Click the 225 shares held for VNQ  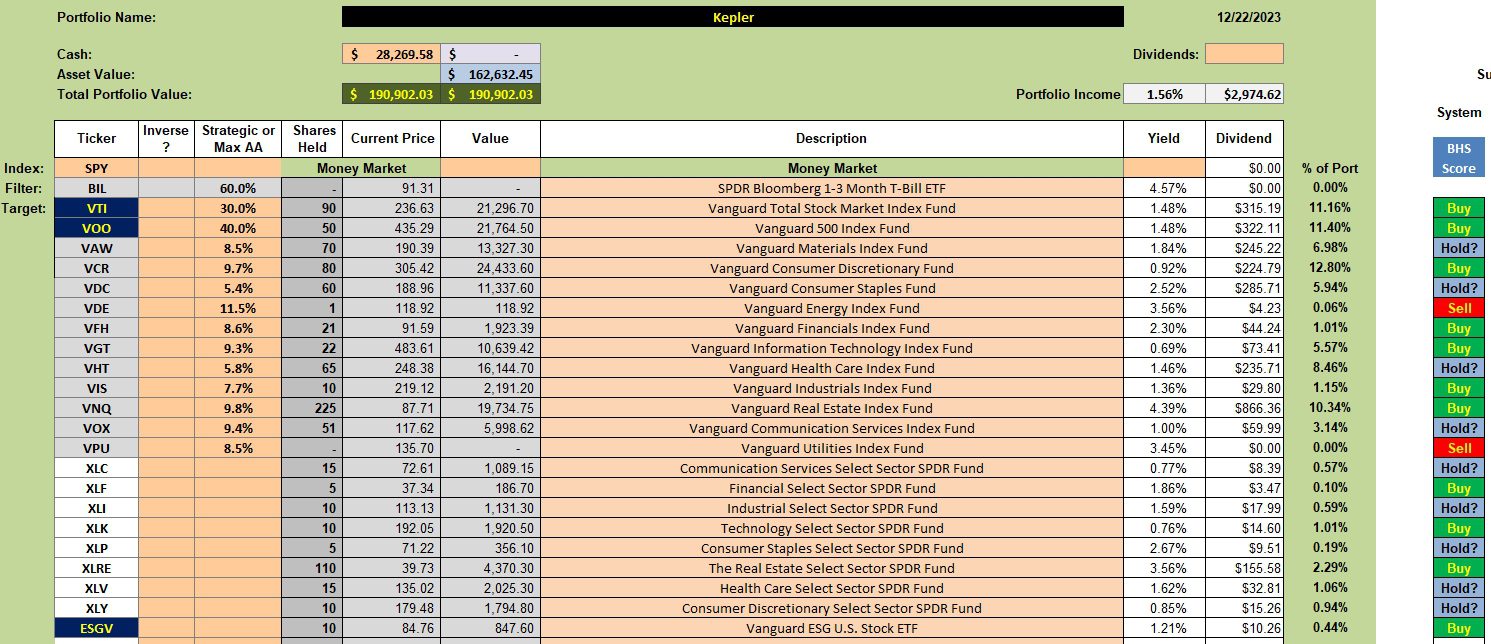(x=312, y=408)
